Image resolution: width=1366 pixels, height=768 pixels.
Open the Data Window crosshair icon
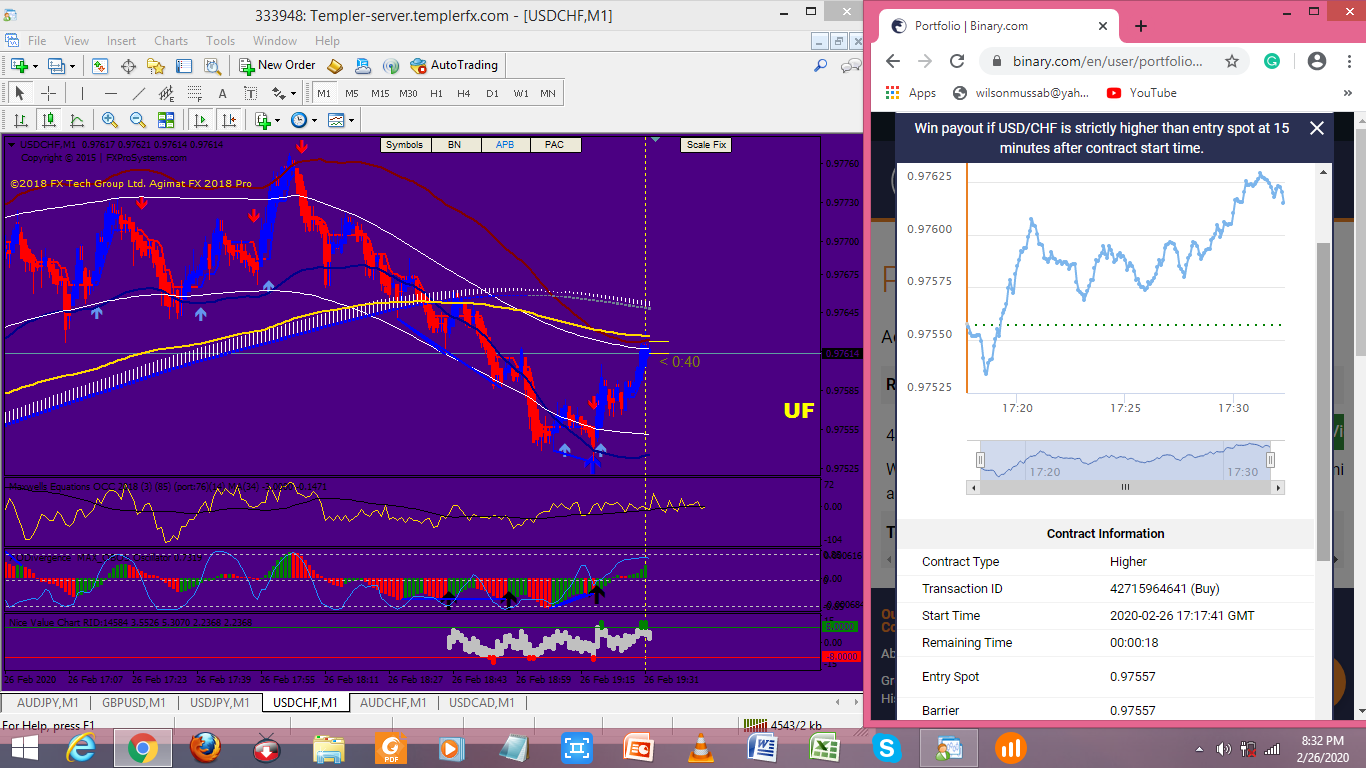click(x=128, y=66)
